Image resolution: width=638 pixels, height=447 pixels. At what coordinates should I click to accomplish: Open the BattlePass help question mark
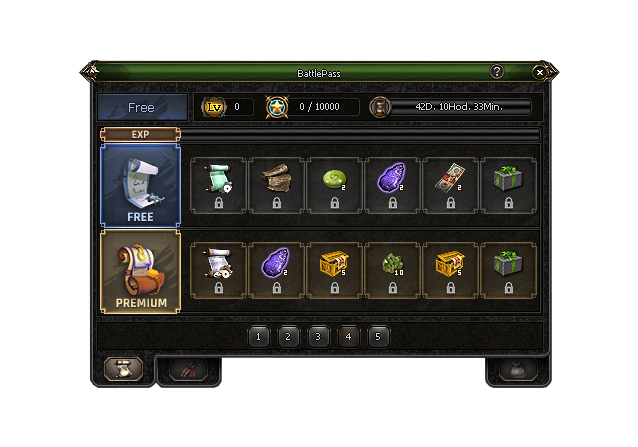click(x=496, y=72)
